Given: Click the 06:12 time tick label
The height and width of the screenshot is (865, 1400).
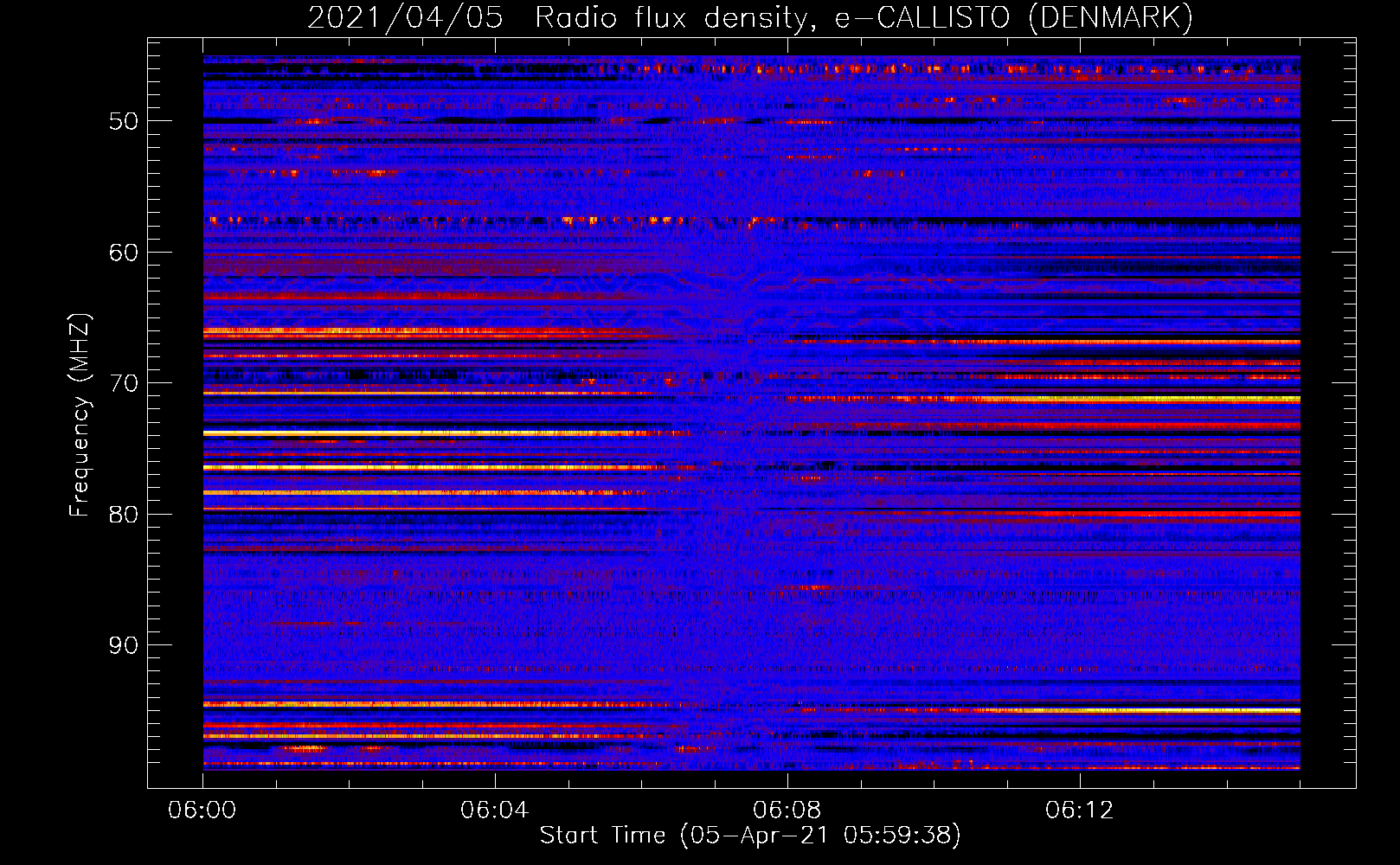Looking at the screenshot, I should point(1079,811).
